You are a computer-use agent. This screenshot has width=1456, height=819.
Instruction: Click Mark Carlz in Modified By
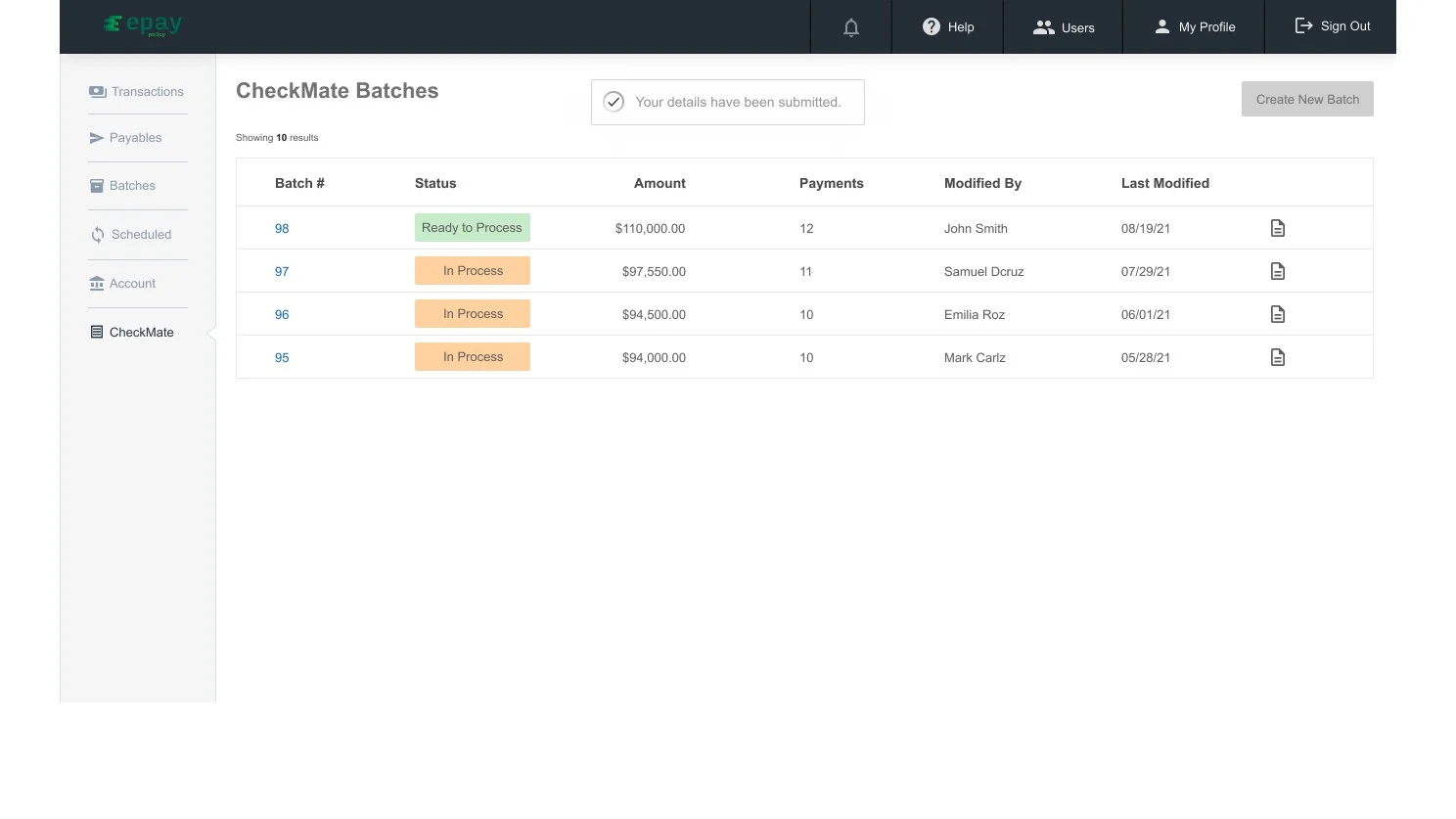click(975, 358)
